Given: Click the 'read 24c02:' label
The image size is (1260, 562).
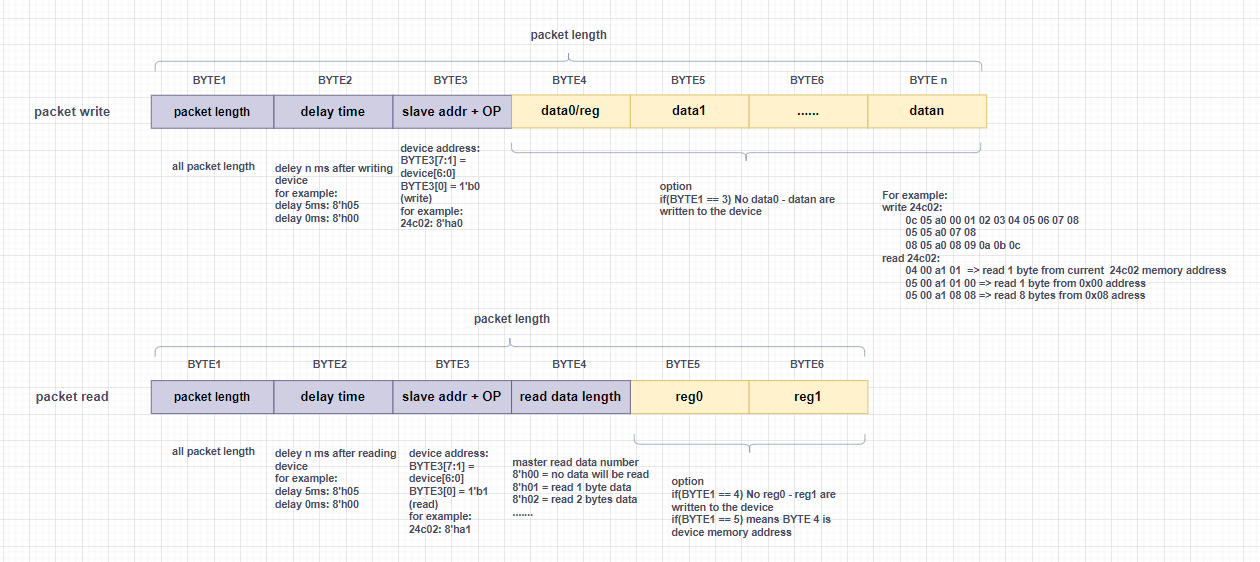Looking at the screenshot, I should 912,258.
